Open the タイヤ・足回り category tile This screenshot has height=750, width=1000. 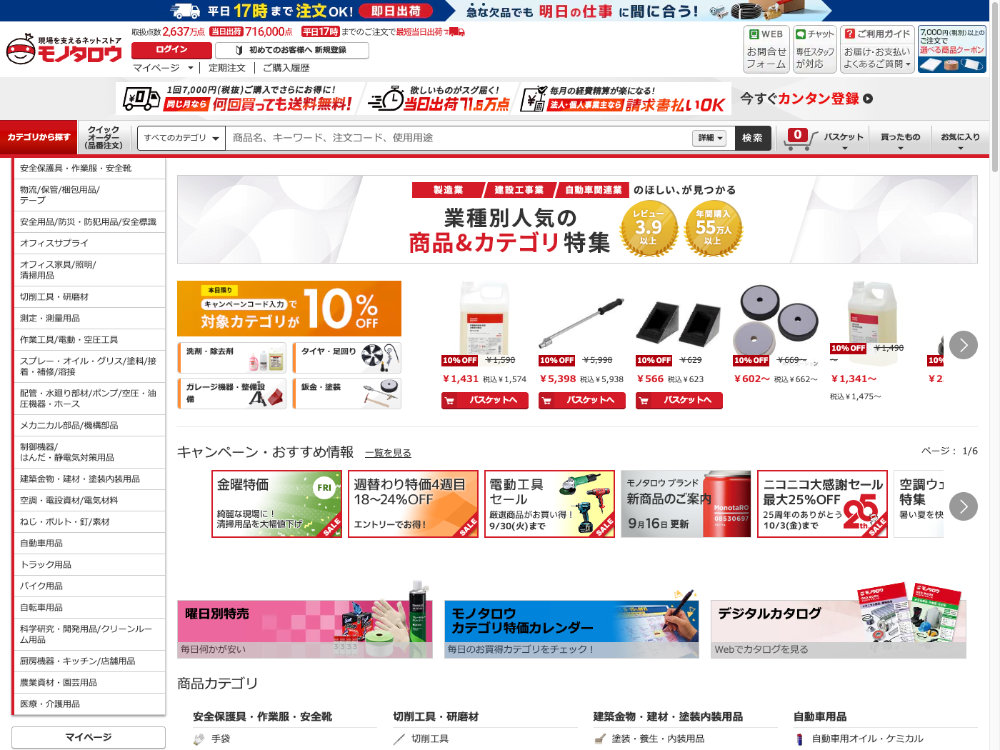click(x=347, y=356)
